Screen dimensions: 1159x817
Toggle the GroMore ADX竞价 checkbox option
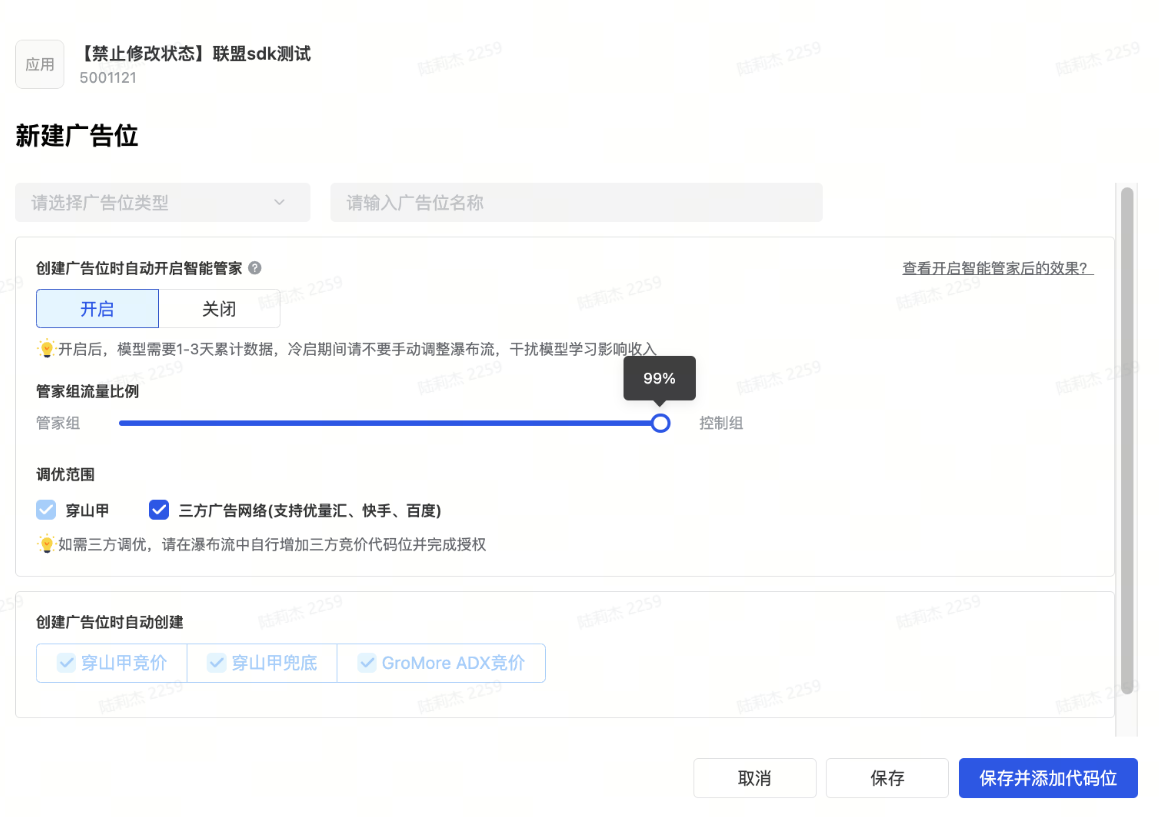(441, 663)
